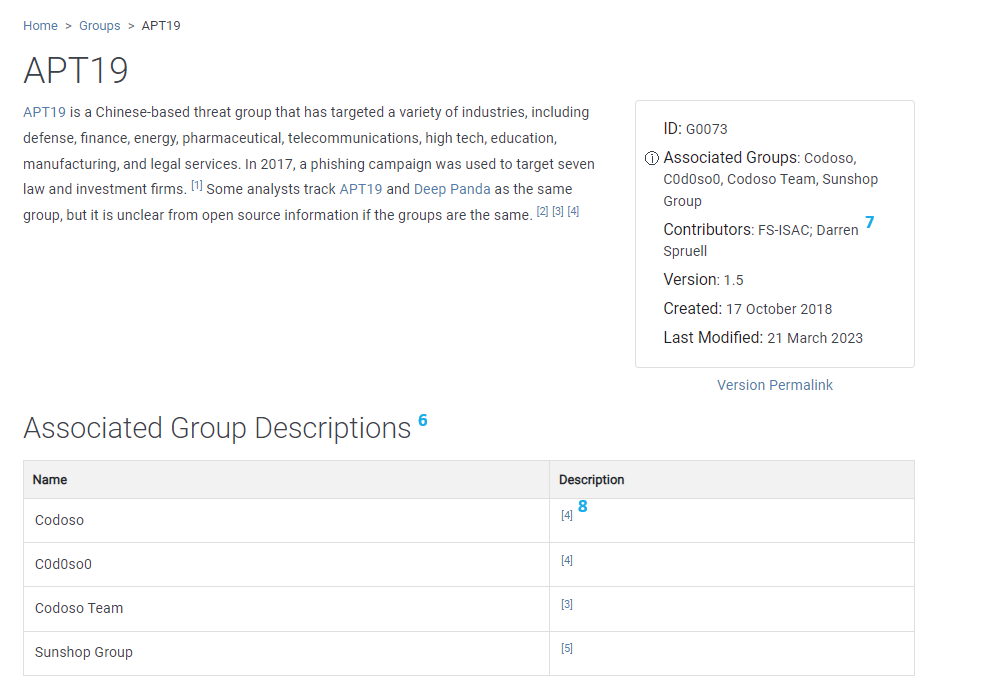
Task: Open Groups breadcrumb link
Action: coord(99,26)
